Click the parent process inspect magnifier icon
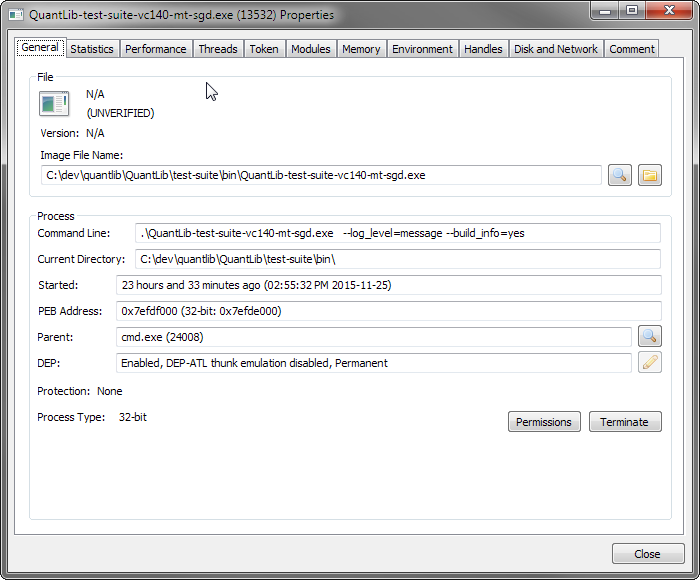 [x=650, y=337]
